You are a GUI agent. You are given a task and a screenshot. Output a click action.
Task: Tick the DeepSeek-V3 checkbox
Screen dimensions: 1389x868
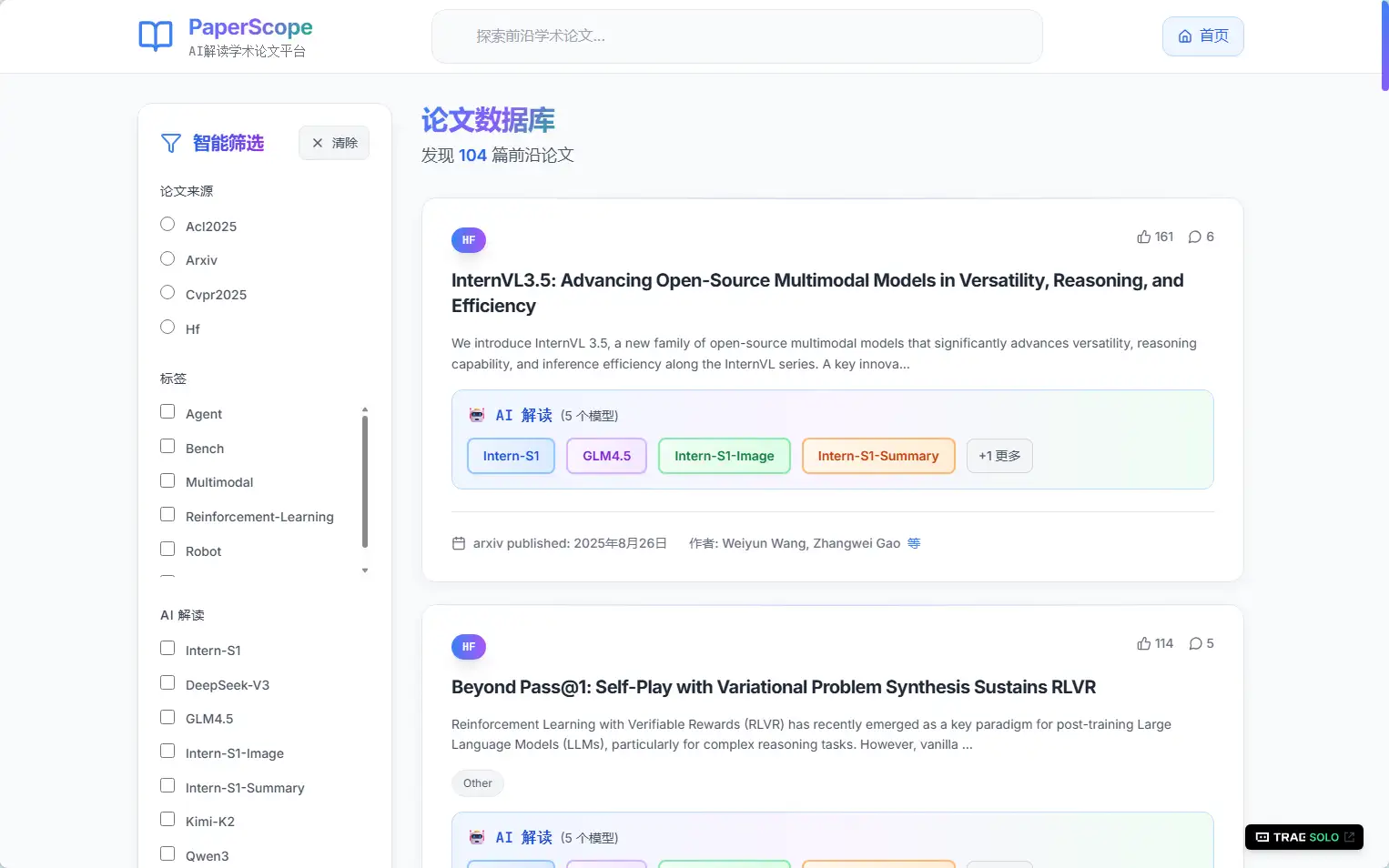pos(167,682)
